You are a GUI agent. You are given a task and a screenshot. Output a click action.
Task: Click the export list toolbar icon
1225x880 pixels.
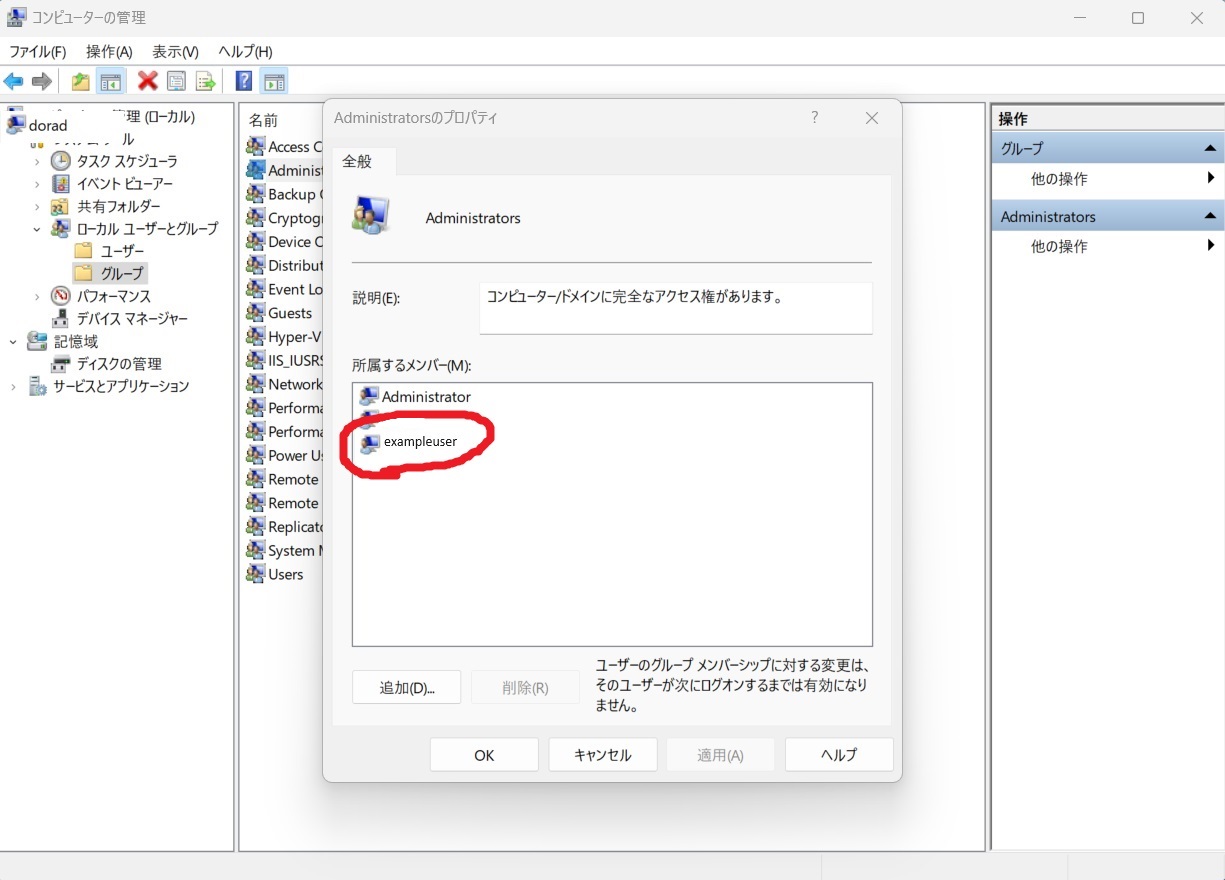coord(206,82)
